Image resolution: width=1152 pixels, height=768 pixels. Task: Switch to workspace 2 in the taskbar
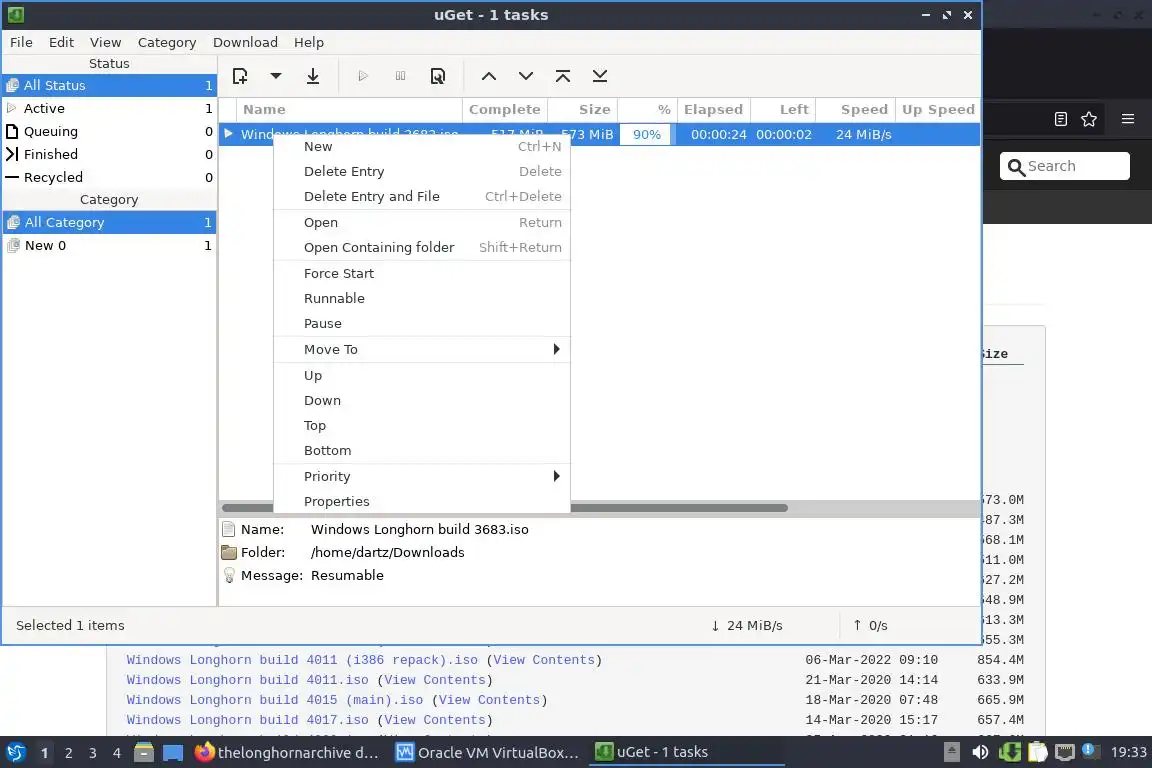pos(68,753)
